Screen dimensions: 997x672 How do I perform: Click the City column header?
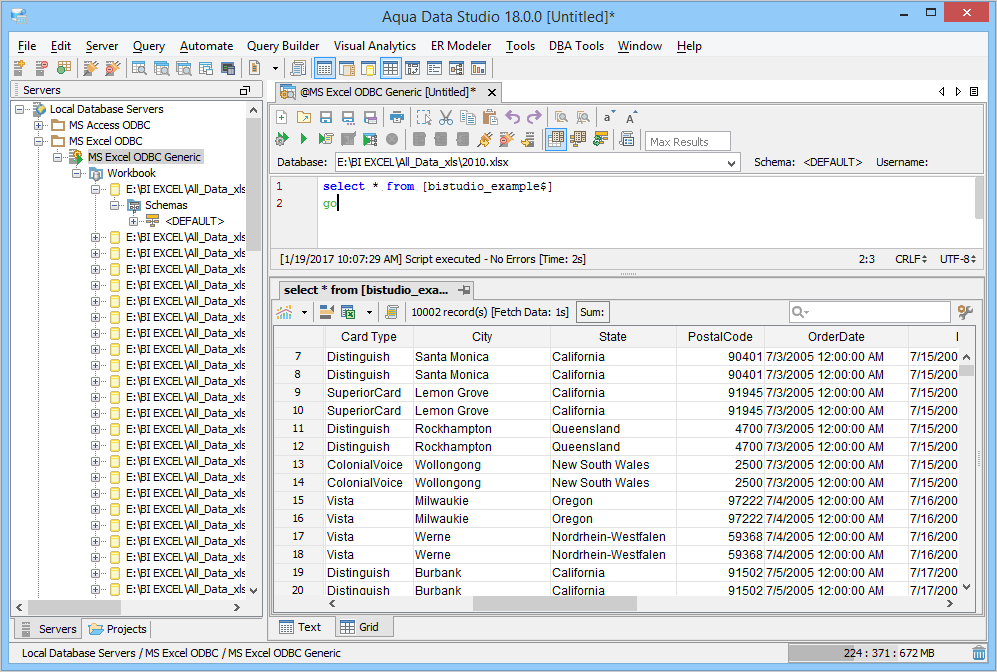point(482,337)
